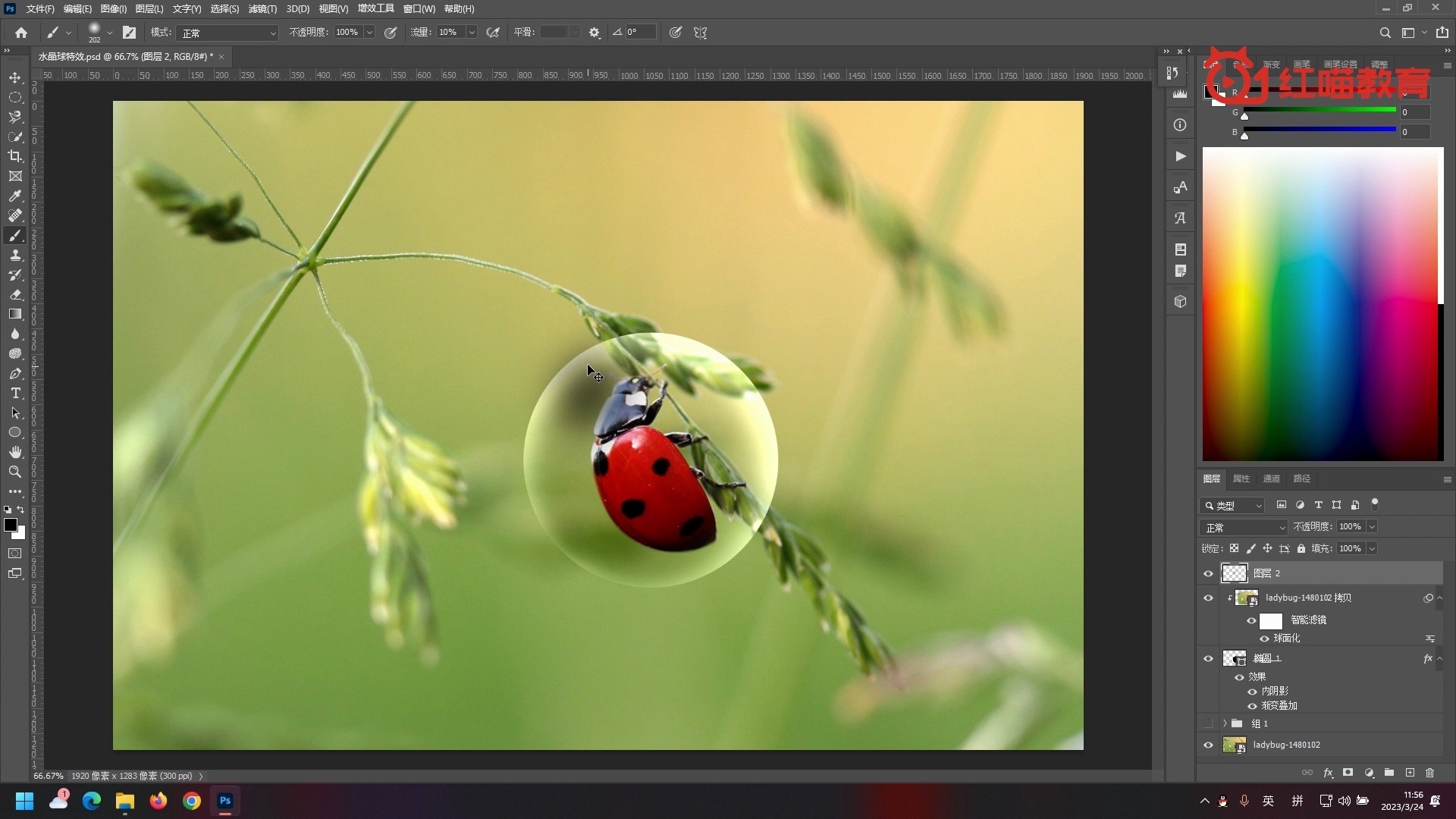Select the Clone Stamp tool
Viewport: 1456px width, 819px height.
coord(15,256)
